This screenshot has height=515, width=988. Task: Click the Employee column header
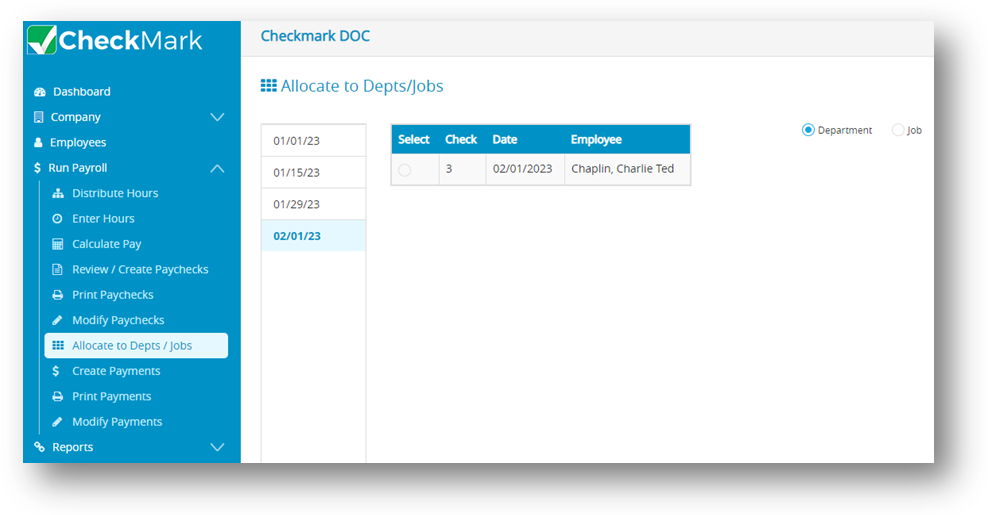tap(596, 139)
